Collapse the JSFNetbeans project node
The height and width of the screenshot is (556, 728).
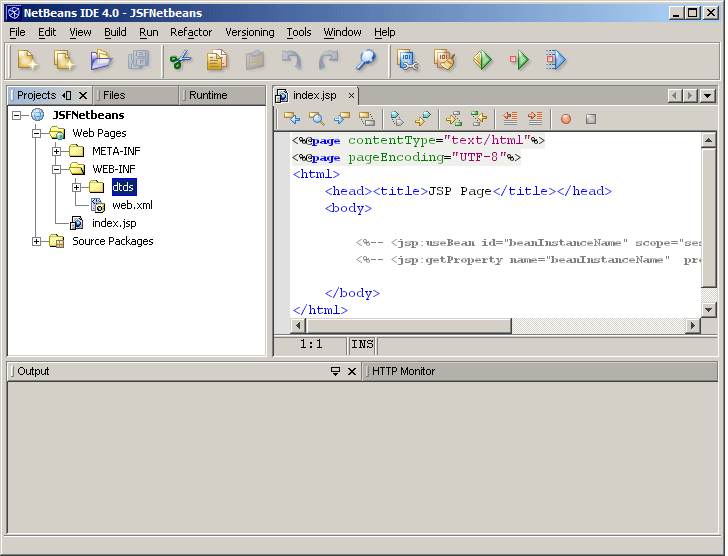(17, 115)
